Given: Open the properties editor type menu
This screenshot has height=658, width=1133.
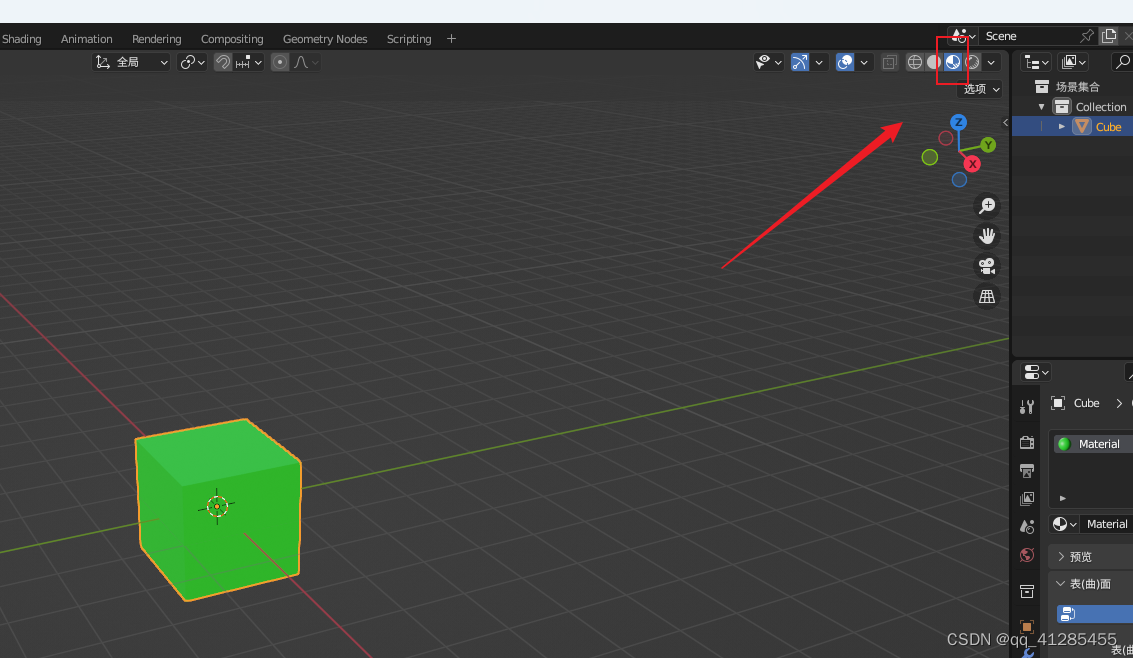Looking at the screenshot, I should coord(1035,373).
